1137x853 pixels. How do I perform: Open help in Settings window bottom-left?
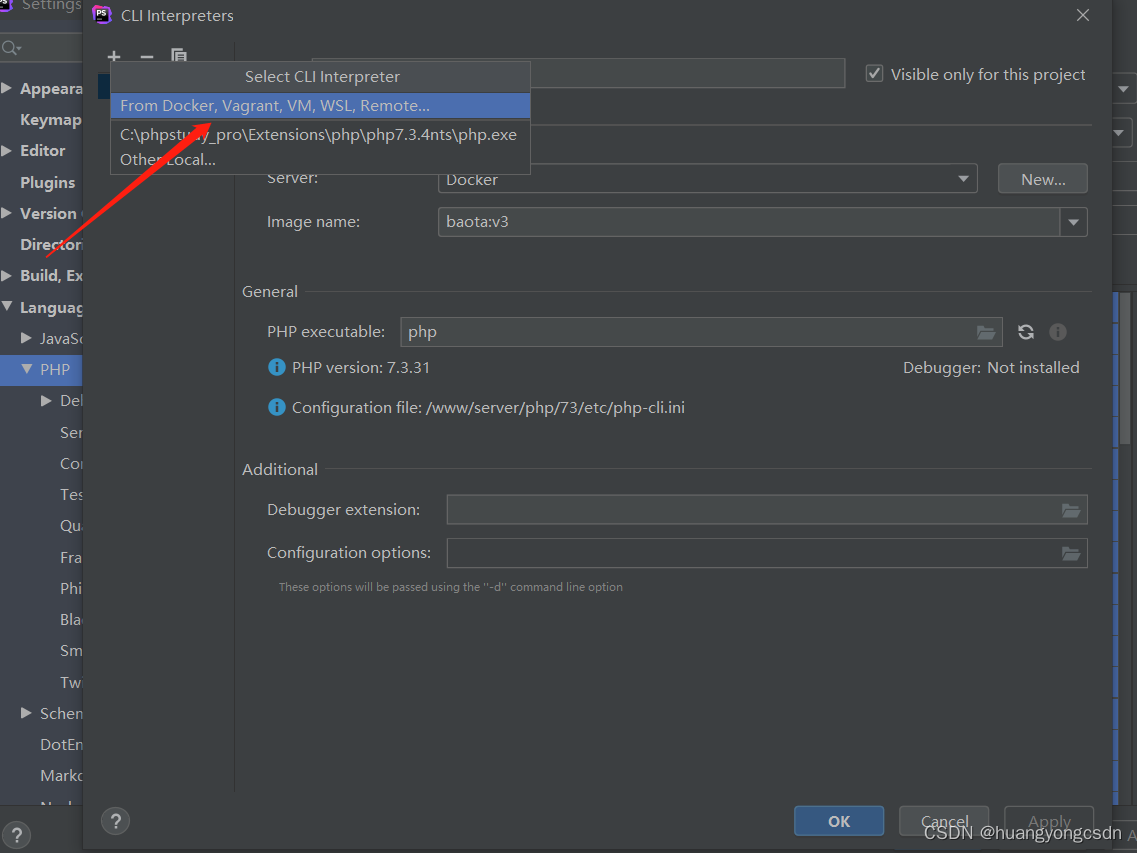point(17,835)
